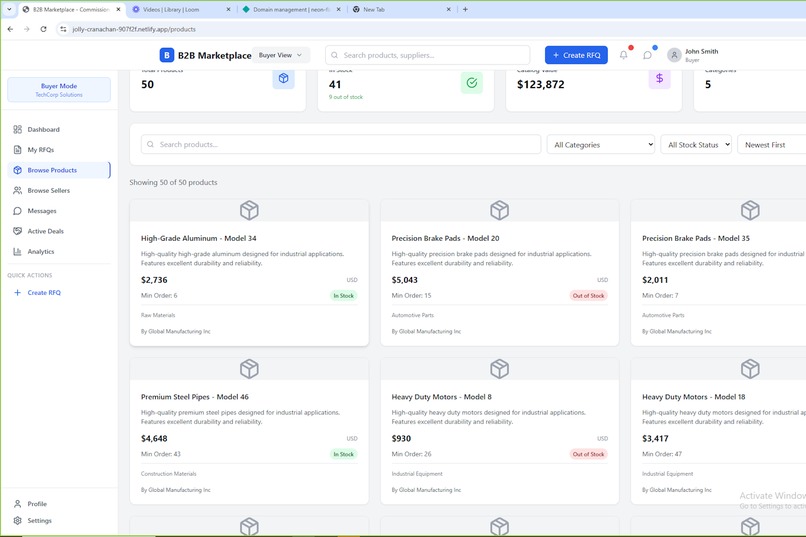
Task: Click the browser address bar URL
Action: [x=134, y=29]
